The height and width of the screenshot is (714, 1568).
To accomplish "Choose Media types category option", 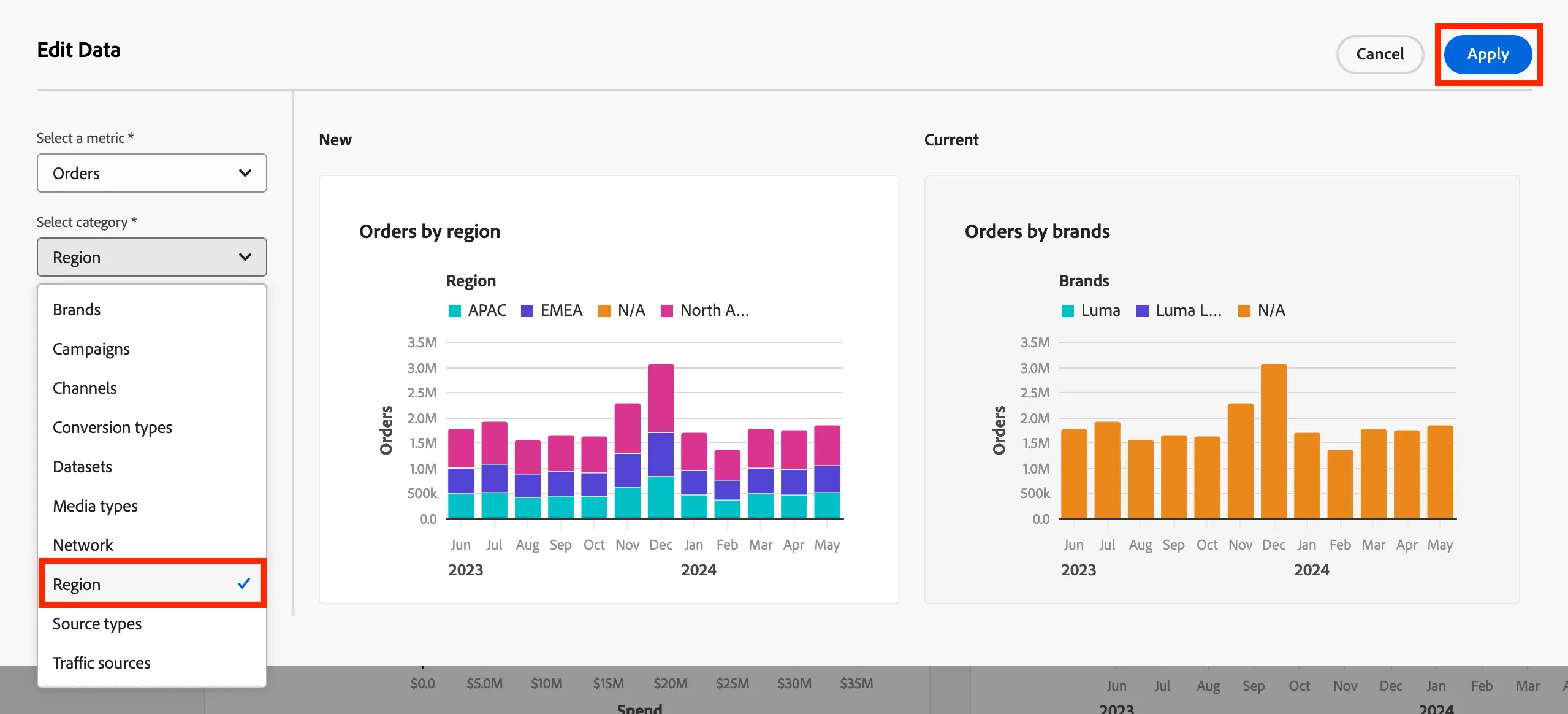I will tap(152, 506).
